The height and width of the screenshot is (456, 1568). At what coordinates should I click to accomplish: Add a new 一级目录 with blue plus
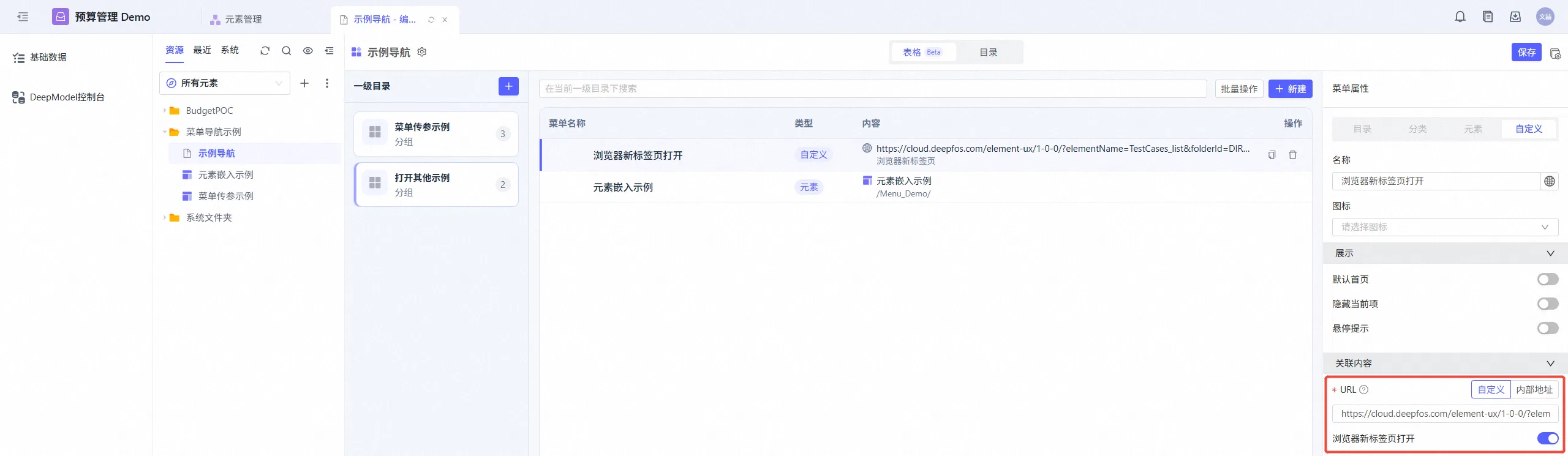point(508,86)
